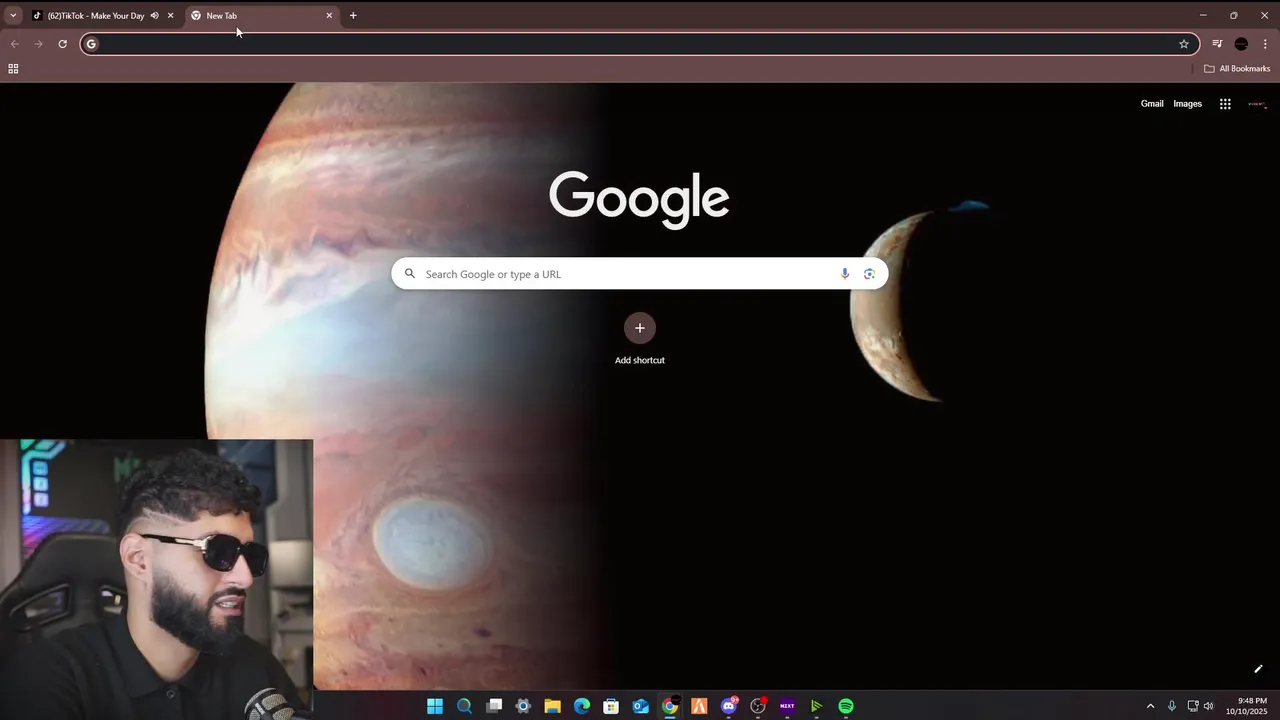
Task: Open the Windows Start menu
Action: tap(435, 706)
